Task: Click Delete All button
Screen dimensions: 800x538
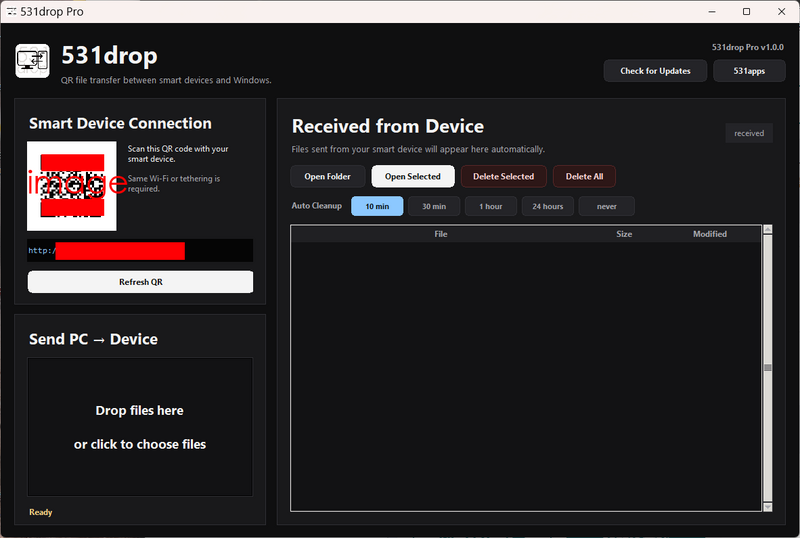Action: point(584,177)
